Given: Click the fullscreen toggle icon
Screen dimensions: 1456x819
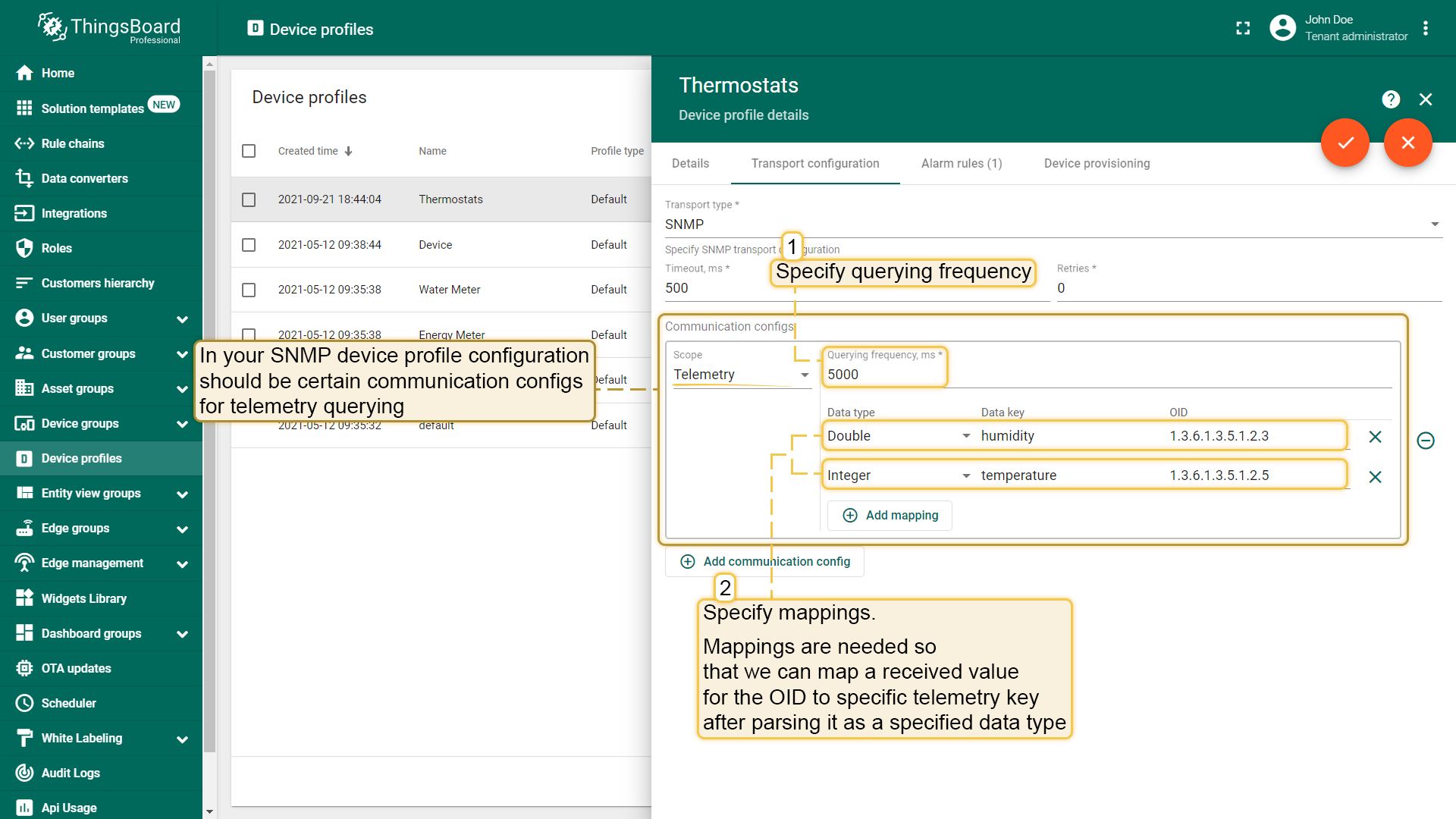Looking at the screenshot, I should click(1243, 29).
